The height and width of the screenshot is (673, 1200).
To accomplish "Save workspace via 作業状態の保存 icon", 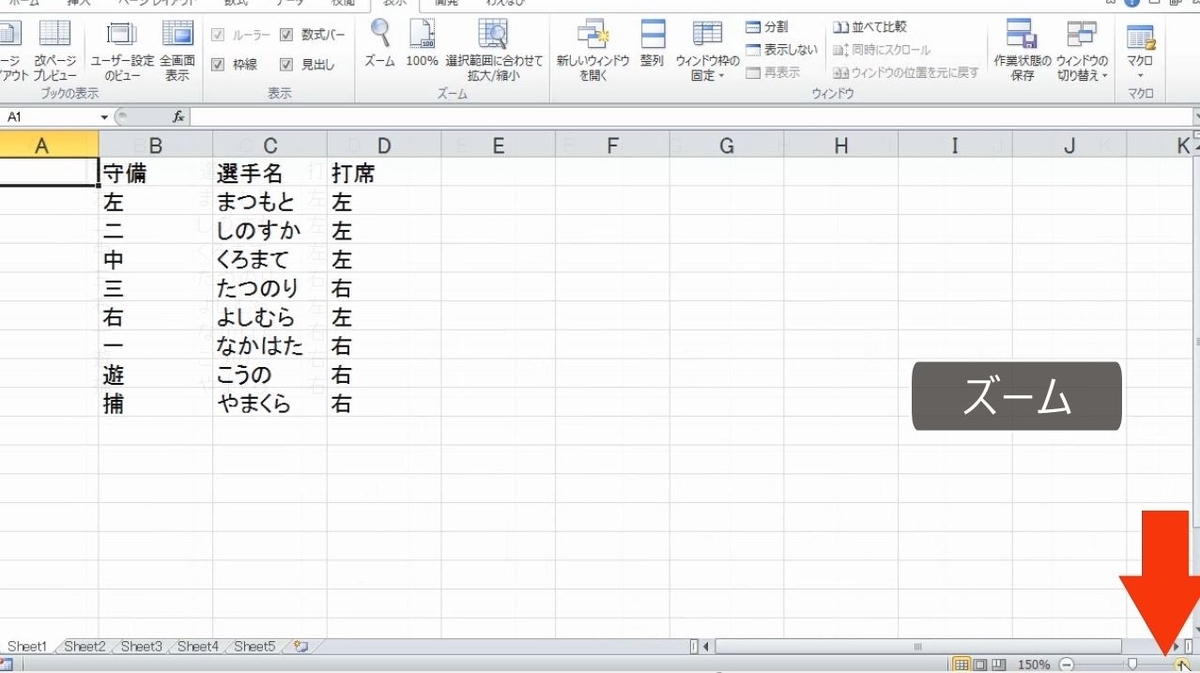I will 1020,48.
